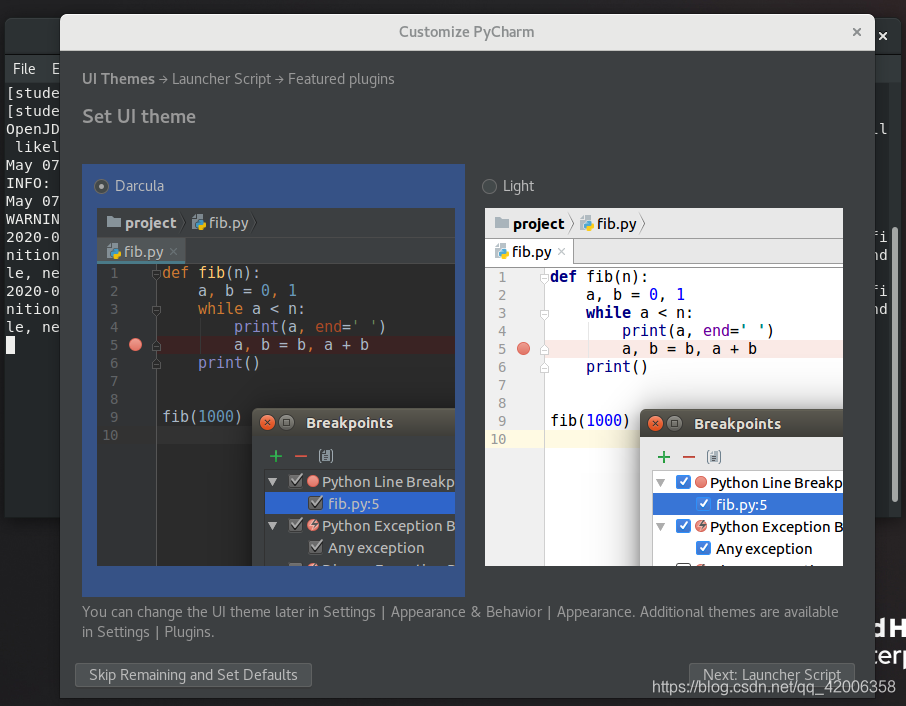Toggle Python Line Breakpoint checkbox in Light preview
Image resolution: width=906 pixels, height=706 pixels.
(x=684, y=482)
